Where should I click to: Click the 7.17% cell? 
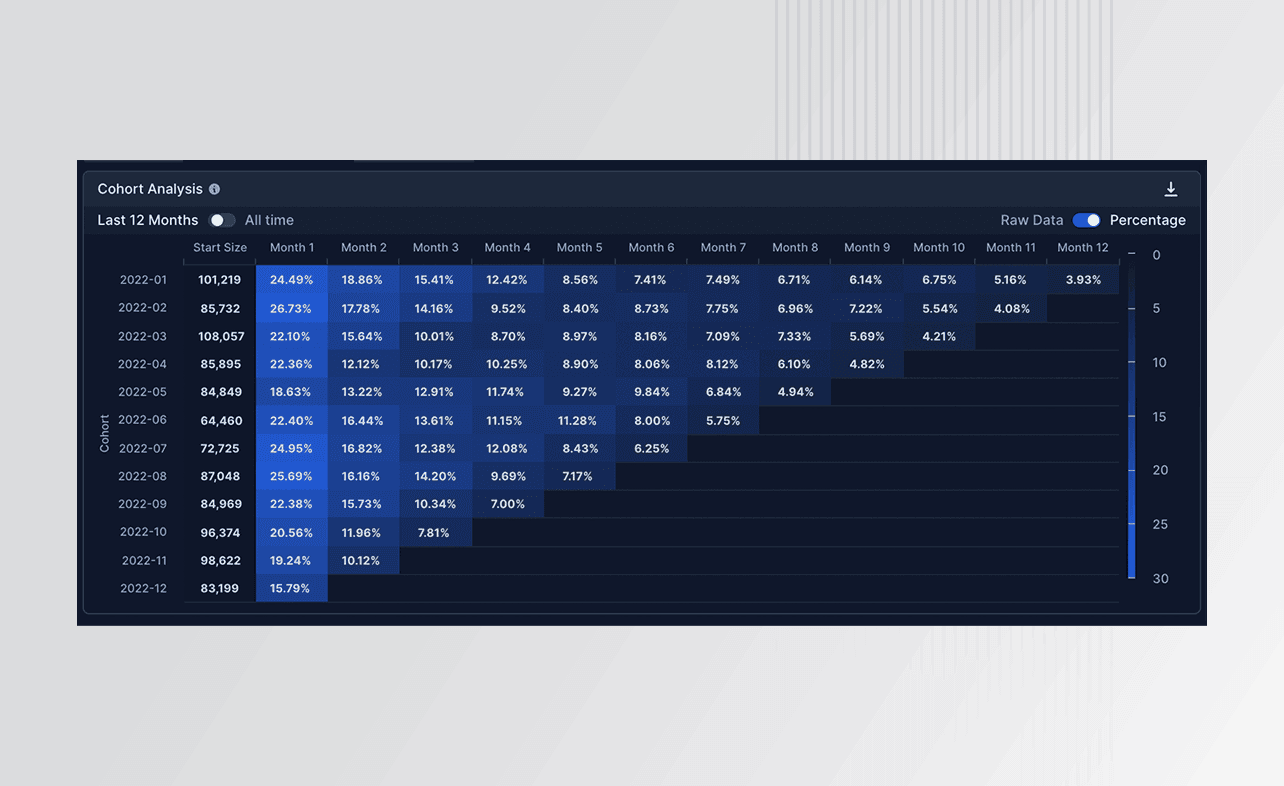pyautogui.click(x=579, y=476)
